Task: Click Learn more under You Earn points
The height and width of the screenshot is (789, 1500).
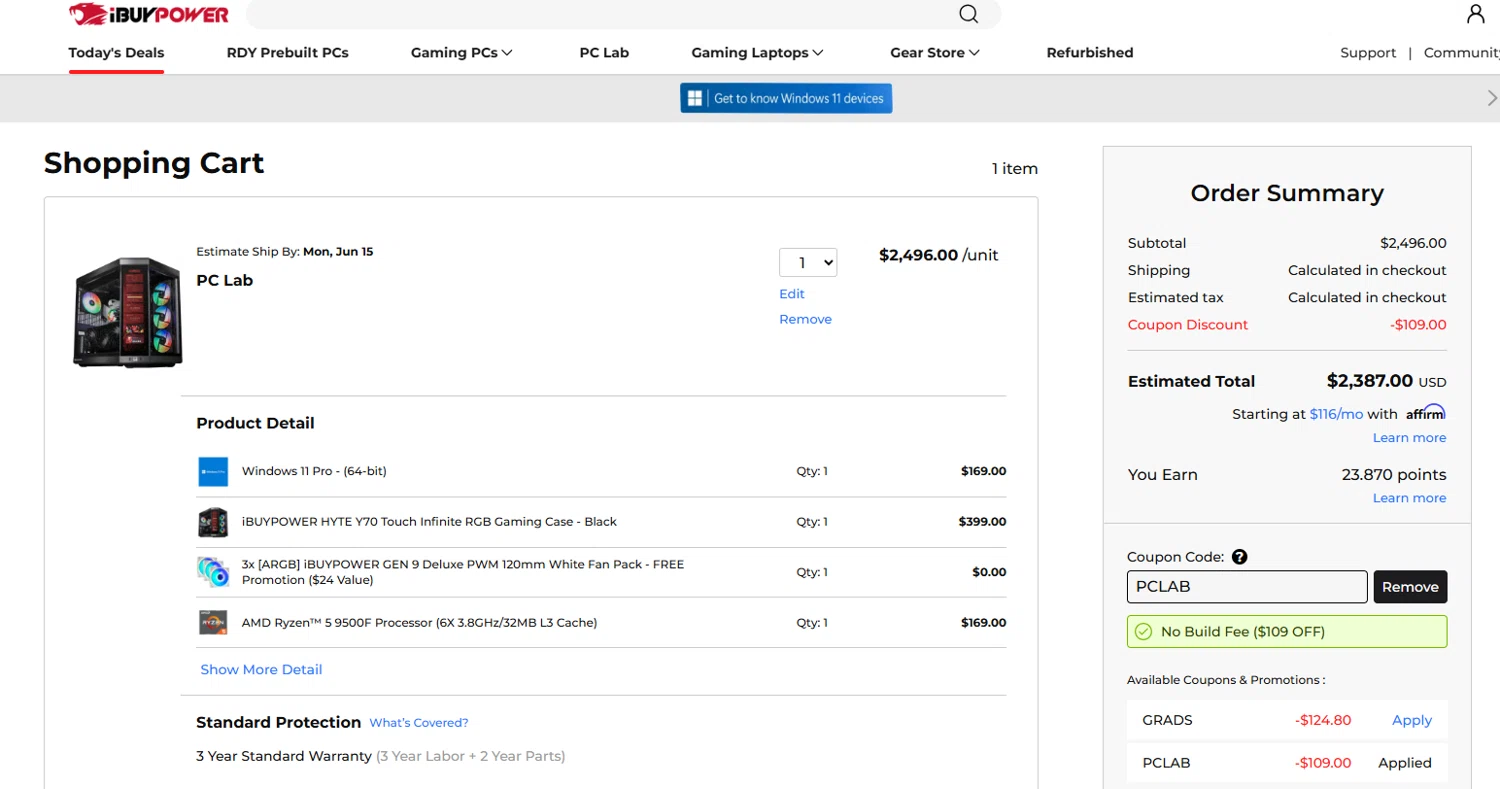Action: click(1409, 498)
